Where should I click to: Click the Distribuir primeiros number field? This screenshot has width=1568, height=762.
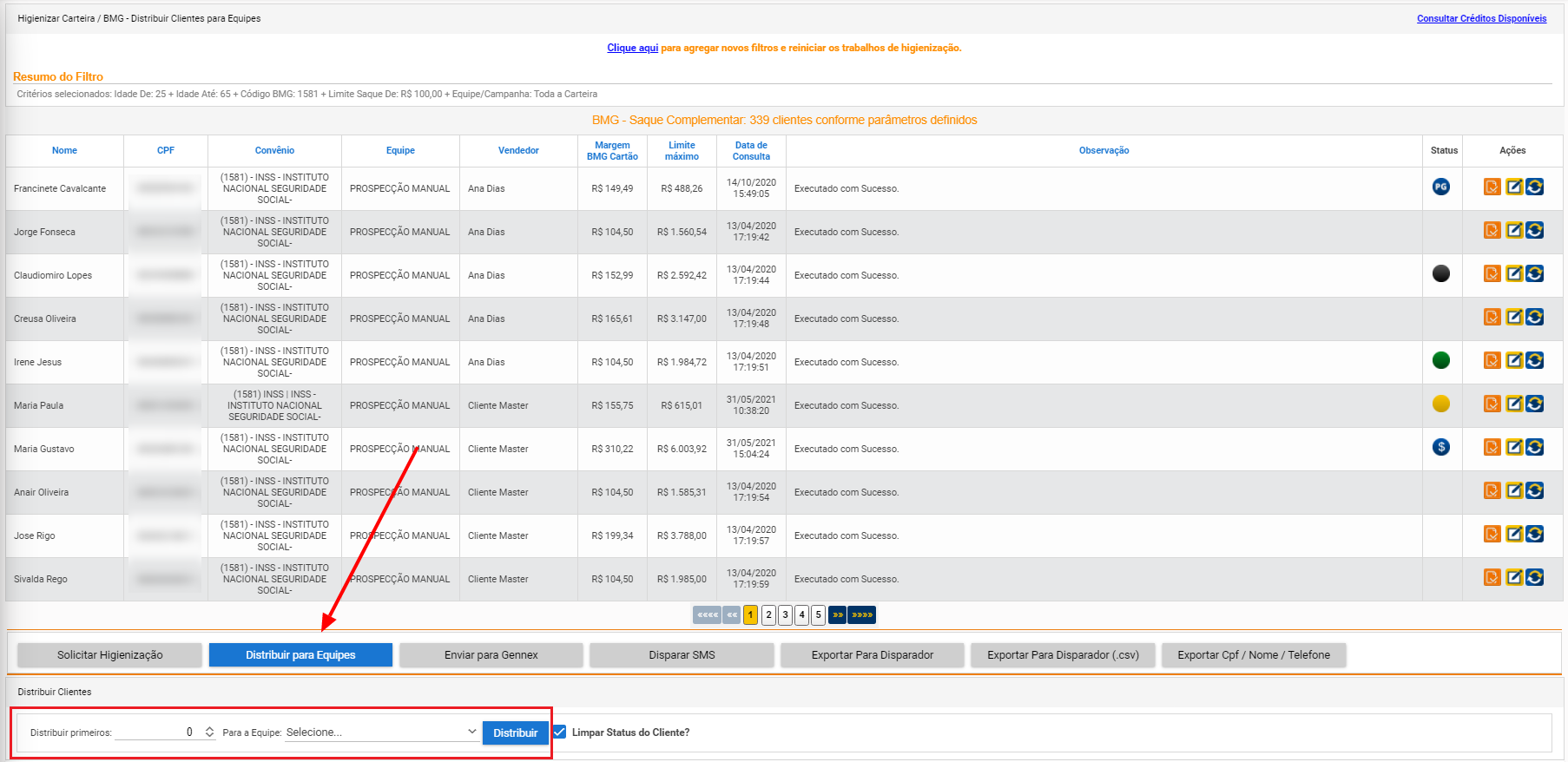pyautogui.click(x=156, y=732)
